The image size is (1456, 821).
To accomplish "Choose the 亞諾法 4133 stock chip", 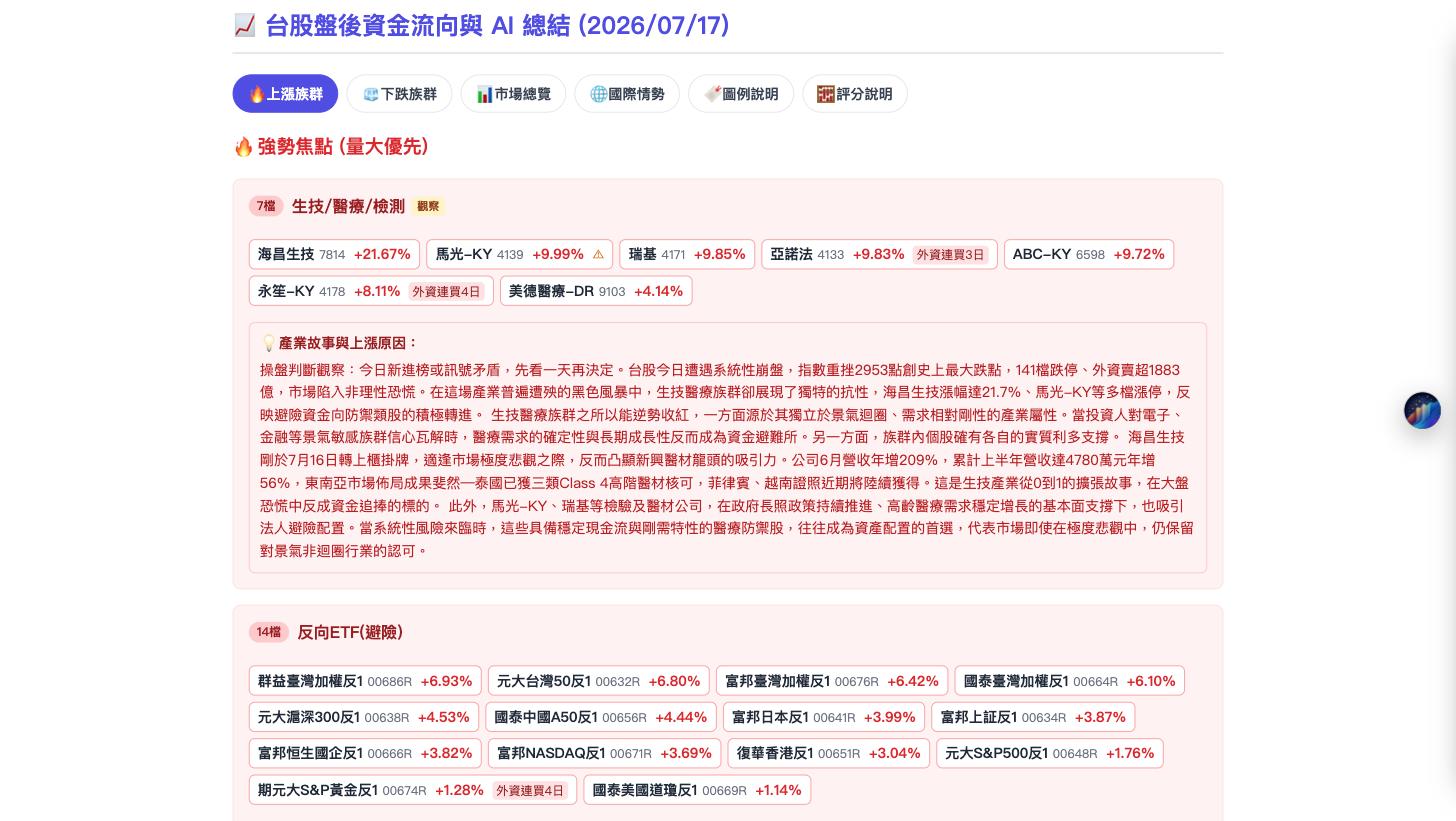I will point(879,254).
